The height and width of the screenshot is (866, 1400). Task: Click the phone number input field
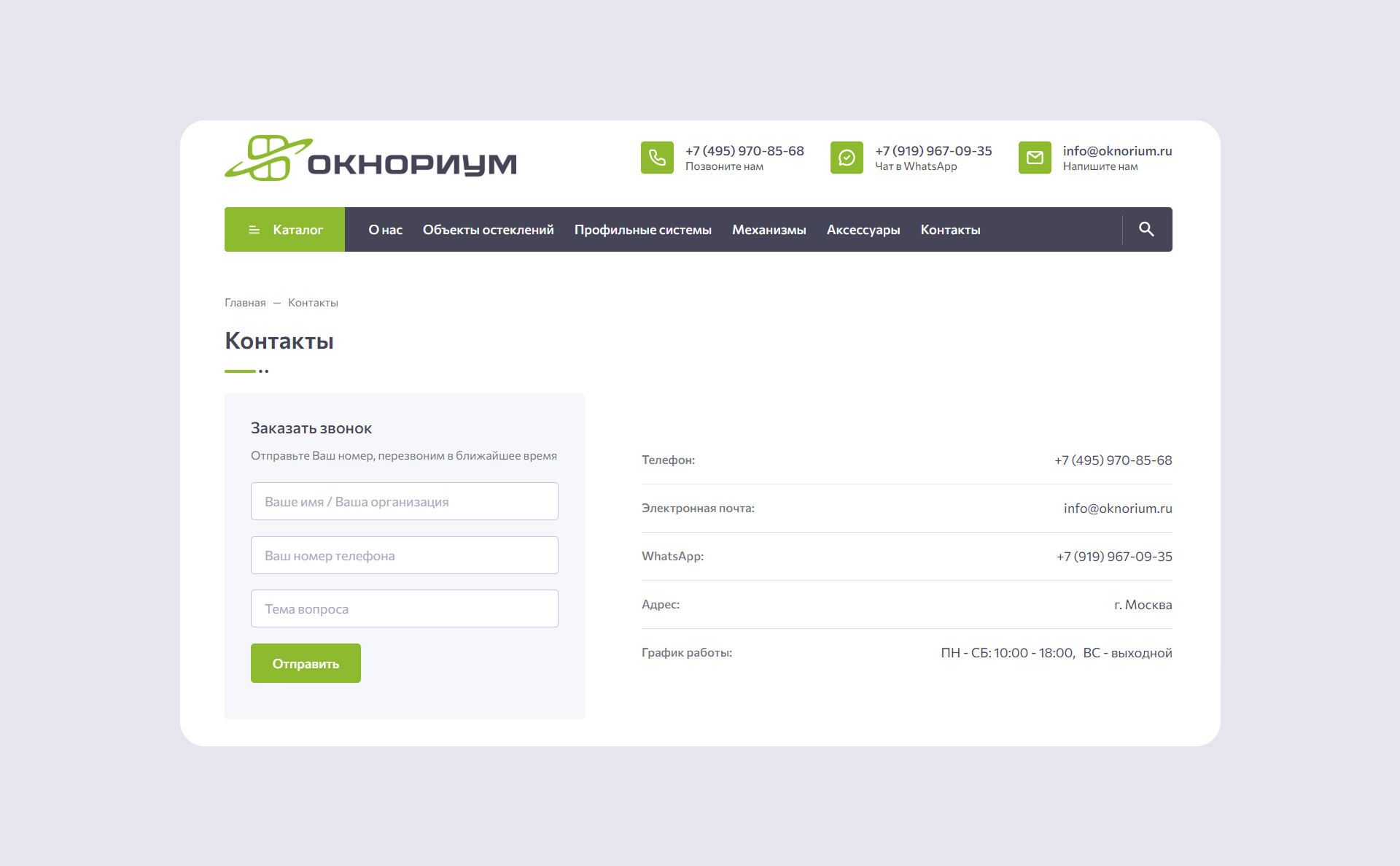click(x=404, y=555)
